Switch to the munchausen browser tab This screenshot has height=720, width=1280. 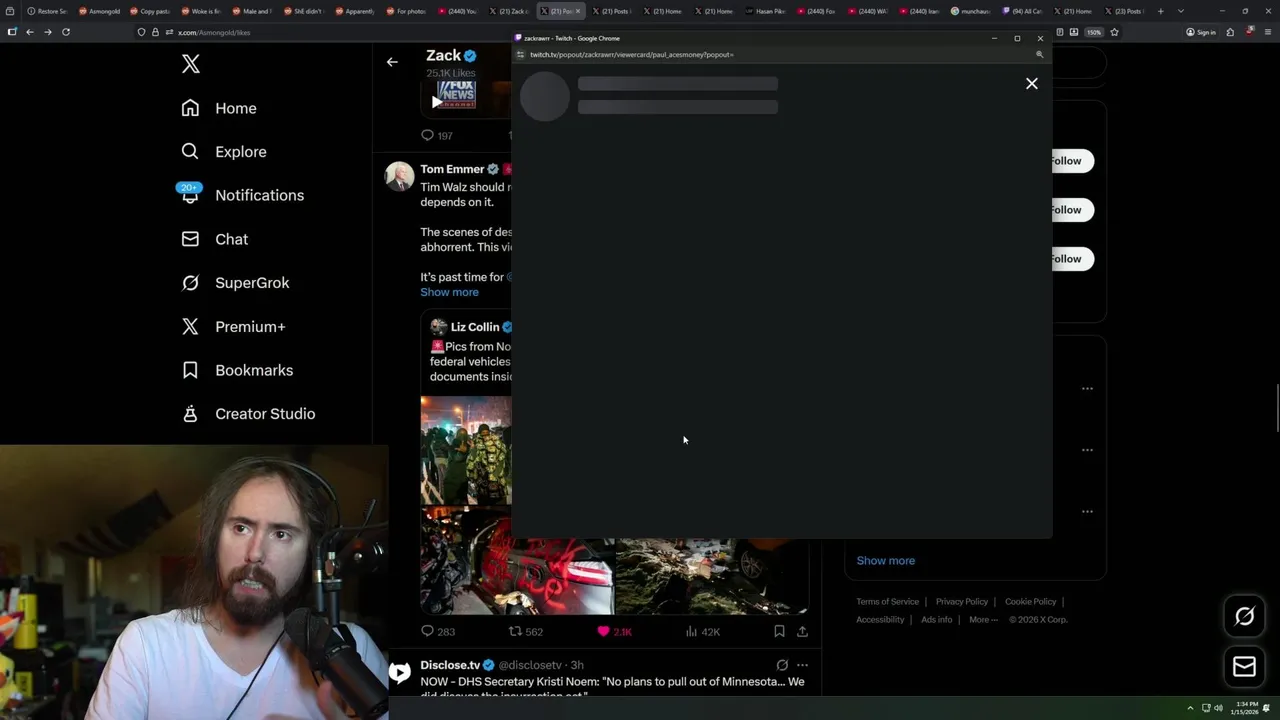click(972, 11)
